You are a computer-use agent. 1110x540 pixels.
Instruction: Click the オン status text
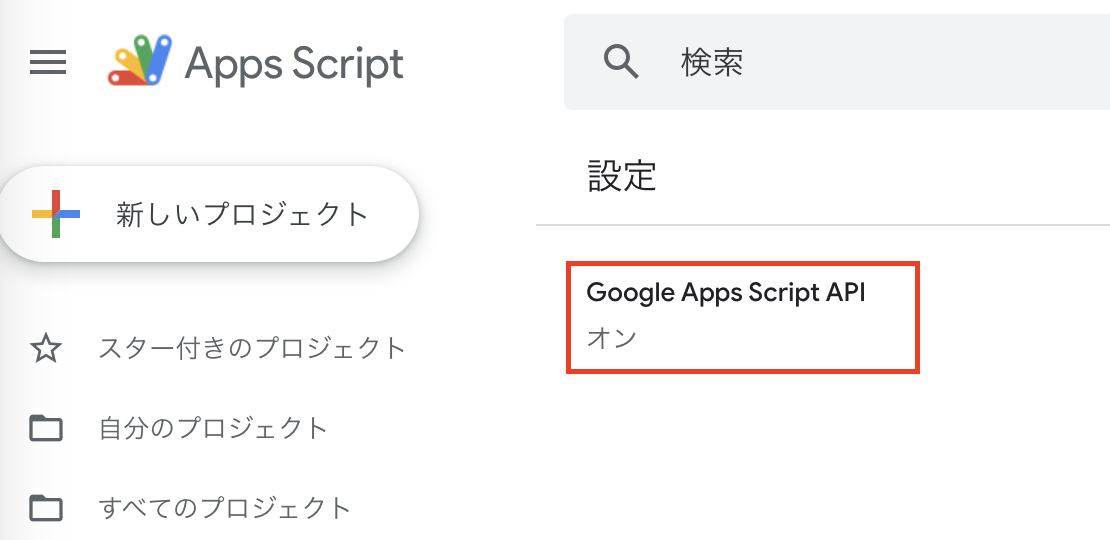(612, 338)
